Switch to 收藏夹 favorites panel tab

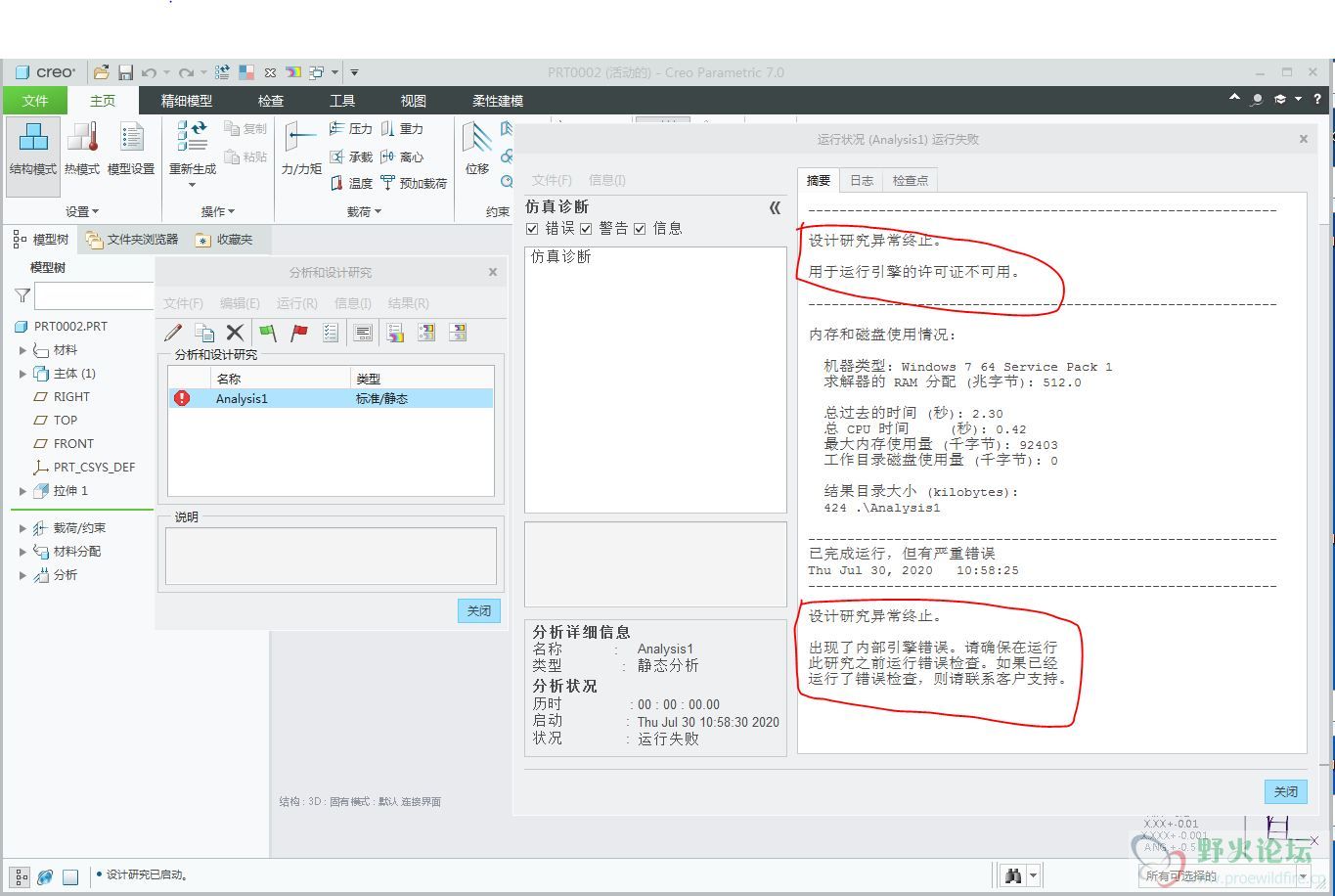click(224, 240)
